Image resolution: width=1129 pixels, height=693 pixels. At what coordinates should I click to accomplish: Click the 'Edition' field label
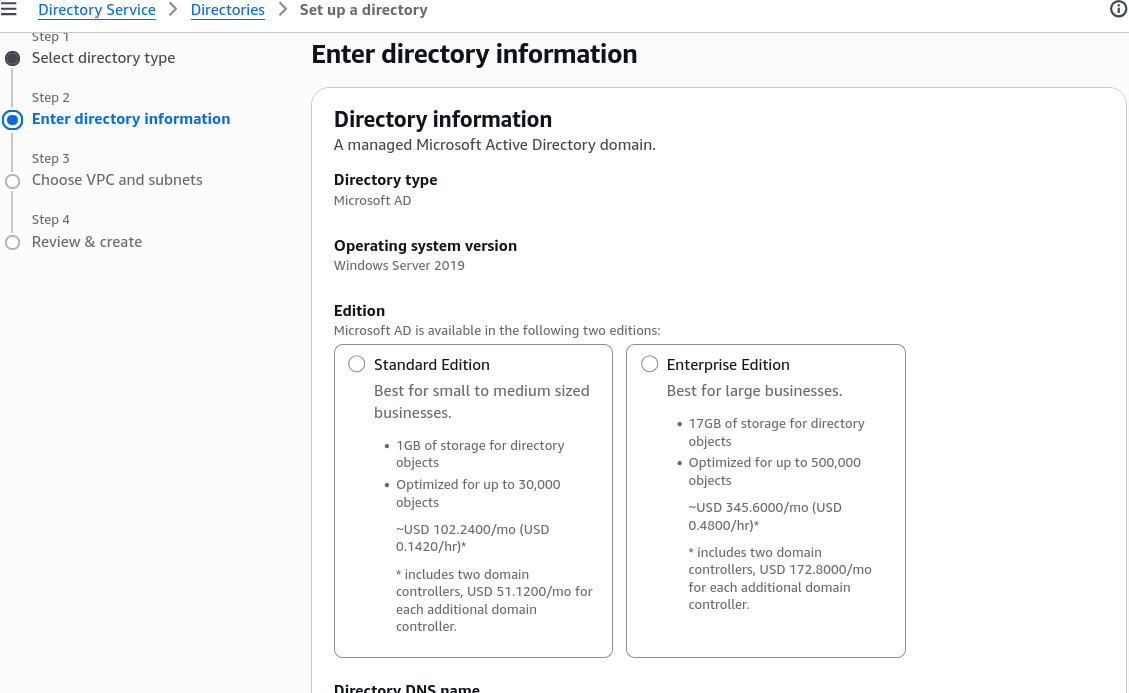(359, 310)
